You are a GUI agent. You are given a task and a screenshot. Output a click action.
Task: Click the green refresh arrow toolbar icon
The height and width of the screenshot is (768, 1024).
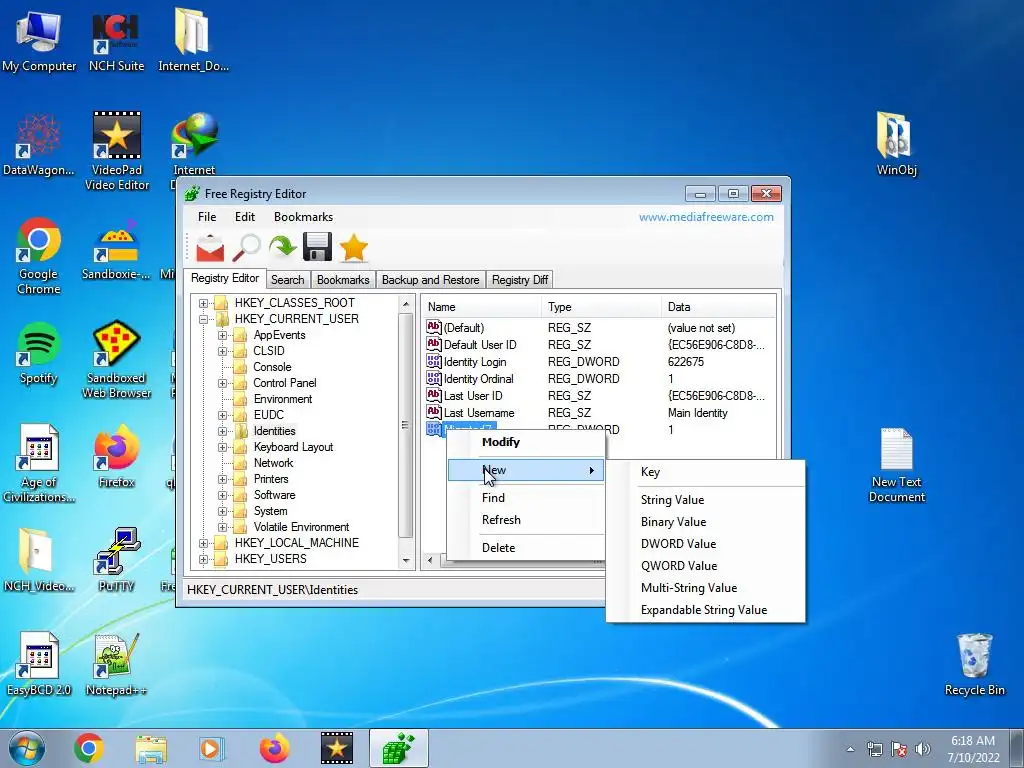point(282,248)
